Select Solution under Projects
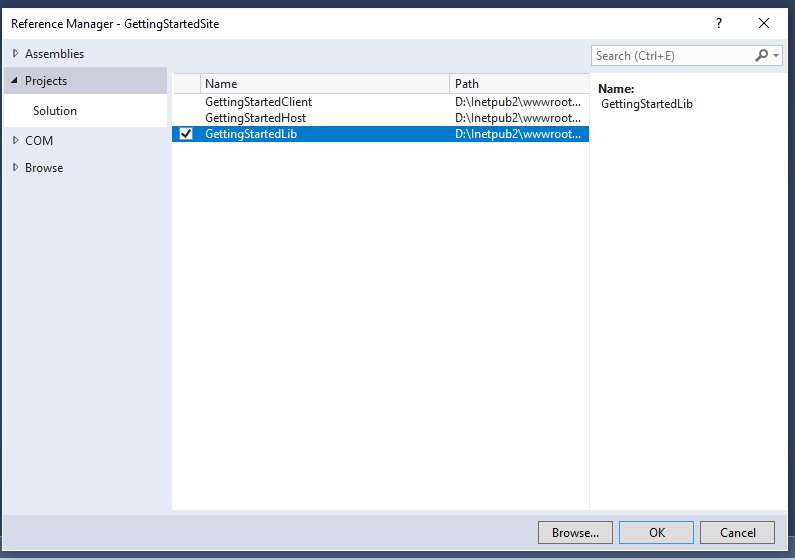The width and height of the screenshot is (795, 560). point(55,111)
